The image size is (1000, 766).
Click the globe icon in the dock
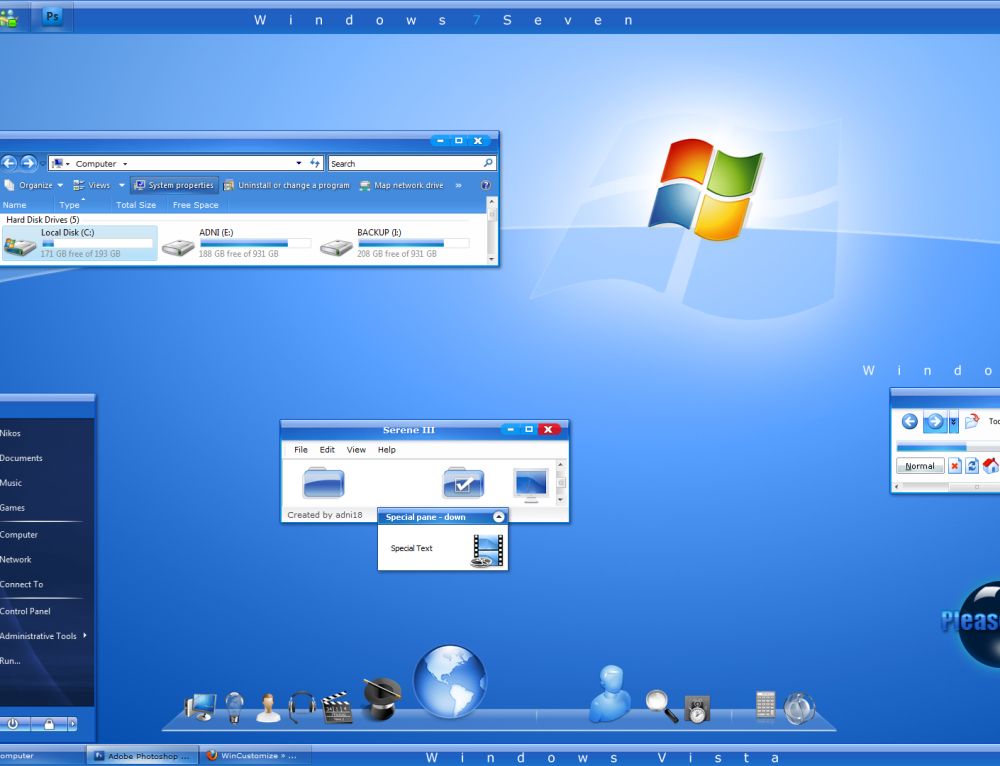tap(450, 682)
